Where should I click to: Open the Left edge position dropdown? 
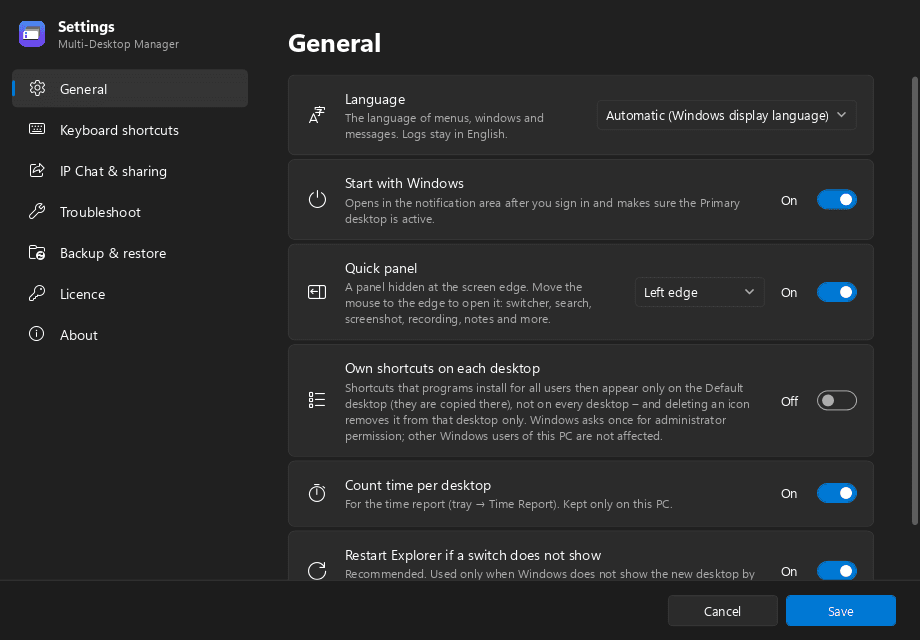699,292
